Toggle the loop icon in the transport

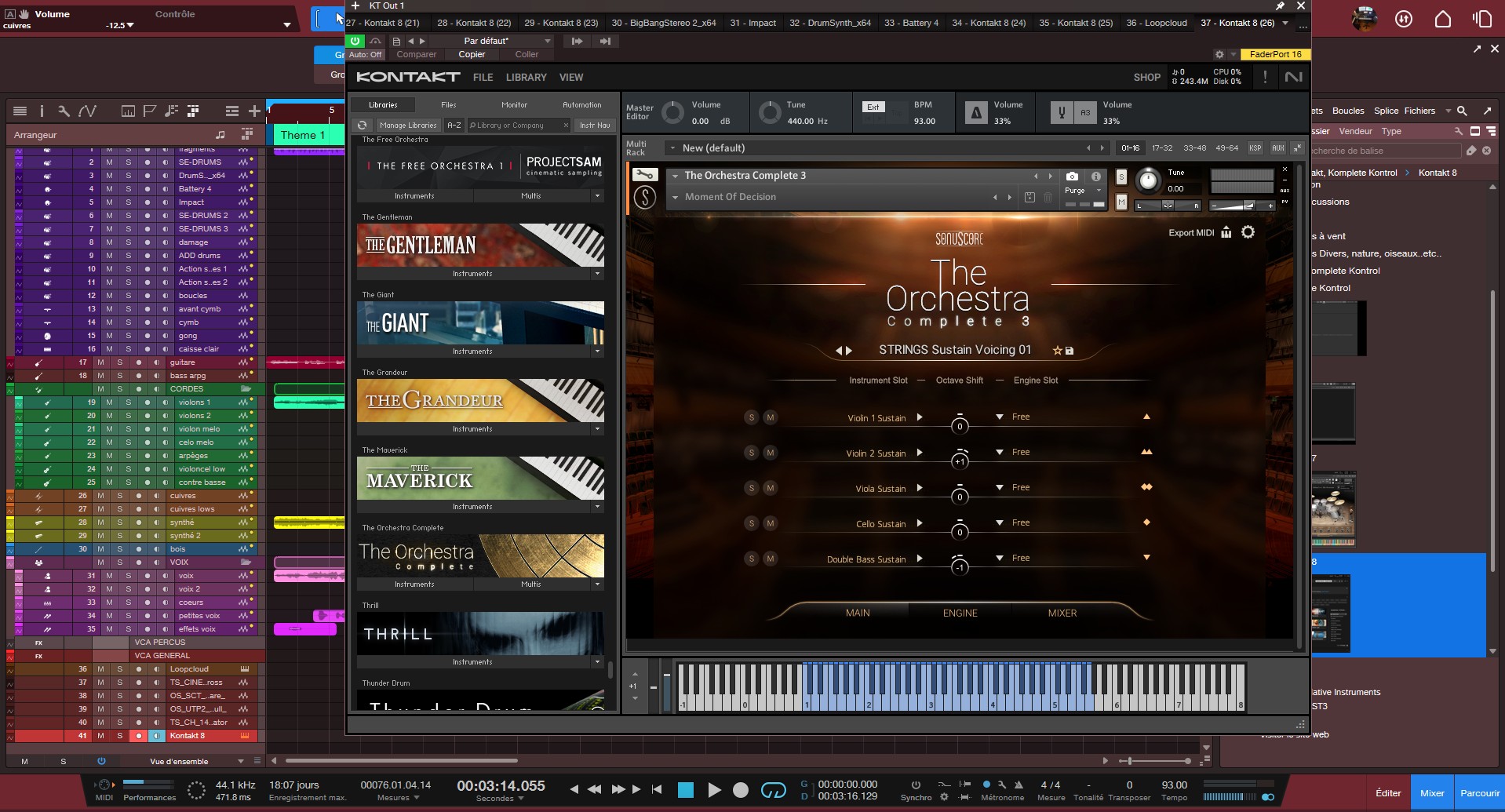(x=773, y=790)
